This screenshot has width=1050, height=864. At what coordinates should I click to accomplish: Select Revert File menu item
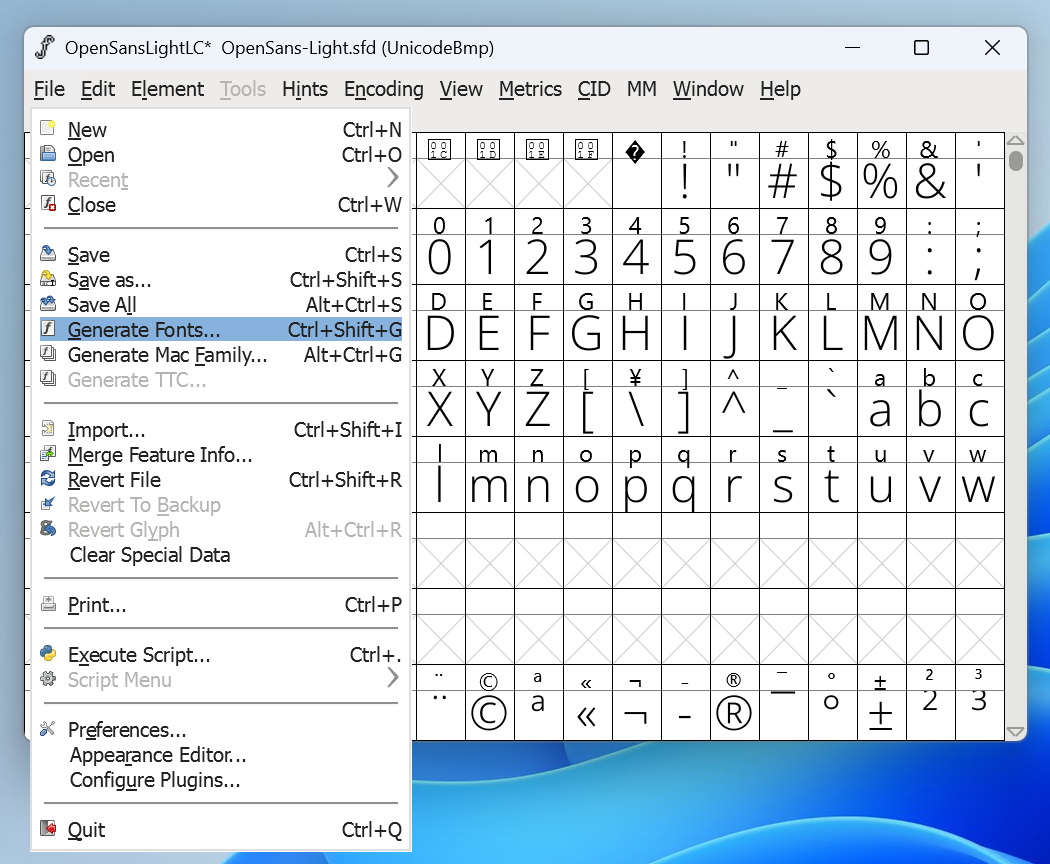pos(114,480)
